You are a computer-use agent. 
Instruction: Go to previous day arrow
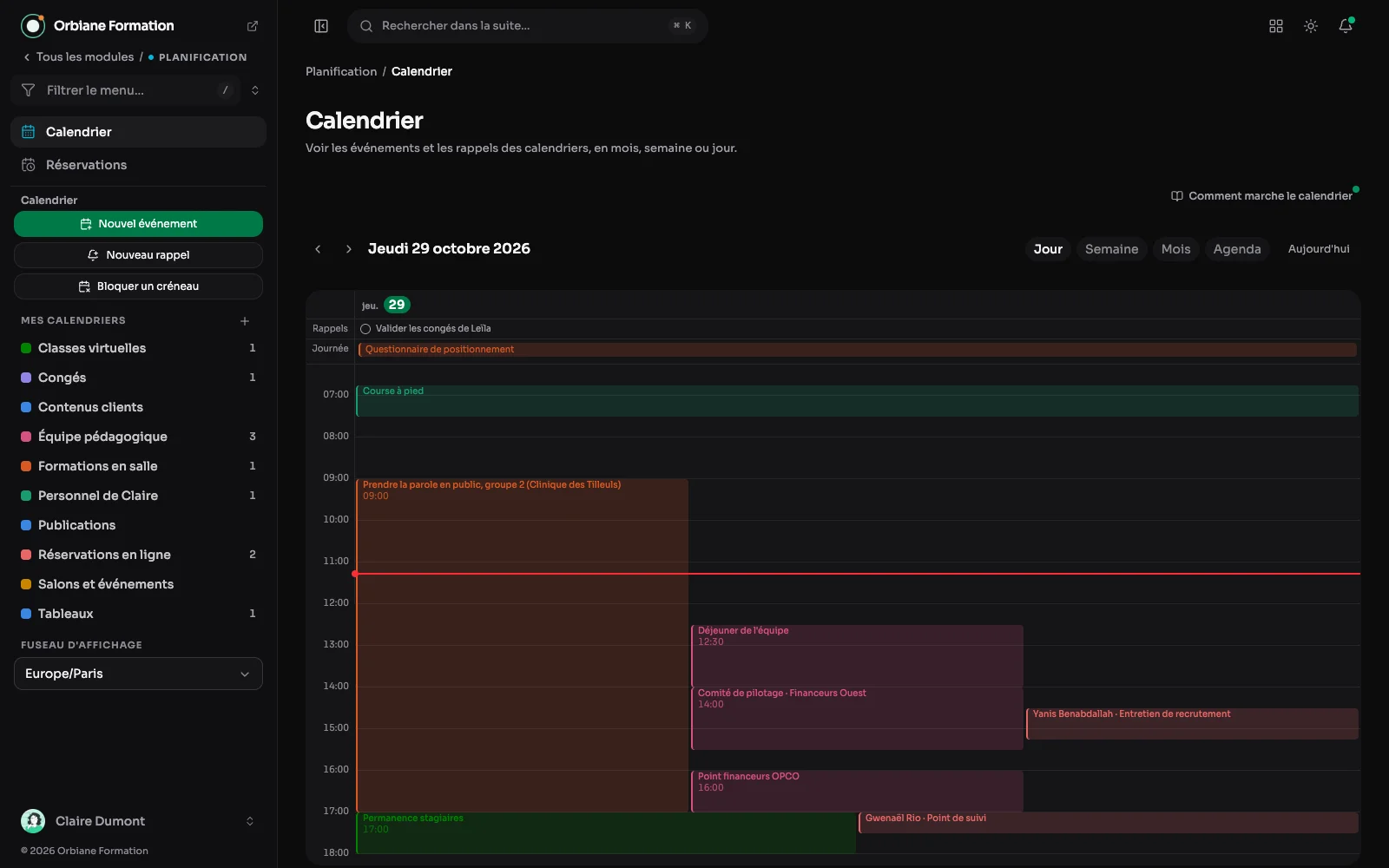(318, 249)
